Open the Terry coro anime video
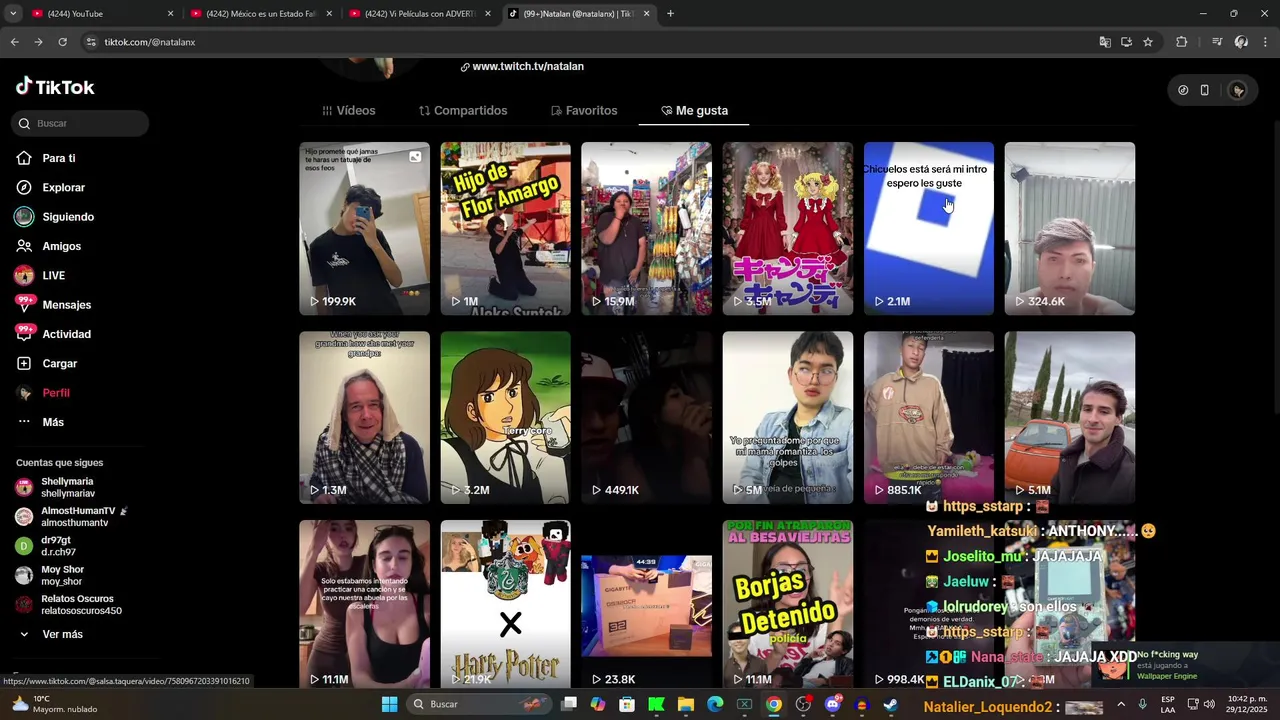The width and height of the screenshot is (1280, 720). (505, 417)
